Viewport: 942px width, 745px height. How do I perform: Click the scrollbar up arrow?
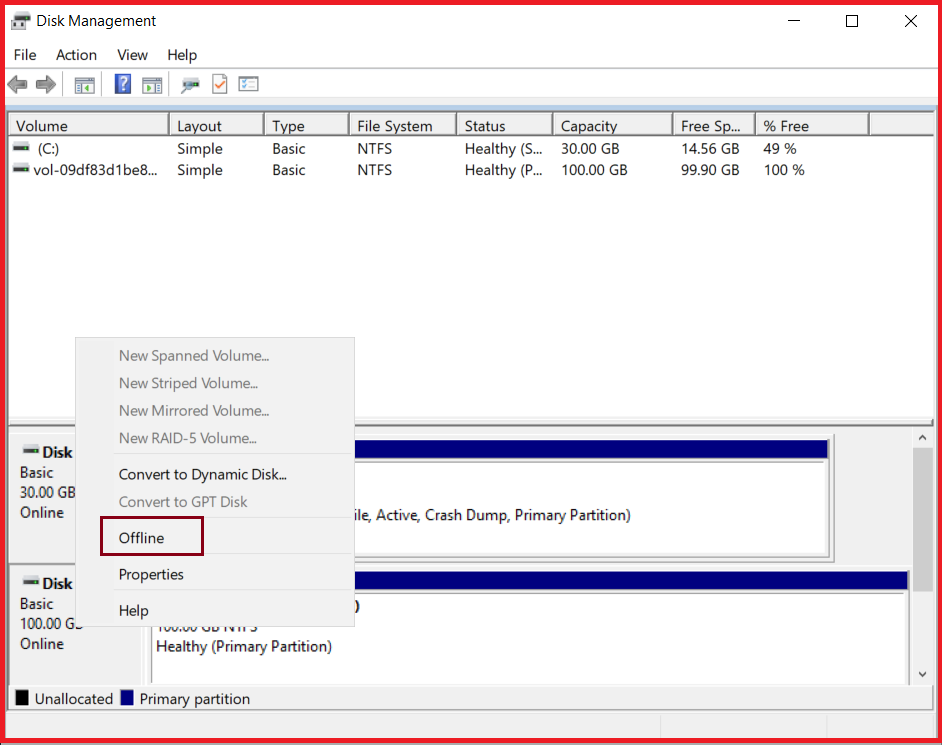[922, 435]
